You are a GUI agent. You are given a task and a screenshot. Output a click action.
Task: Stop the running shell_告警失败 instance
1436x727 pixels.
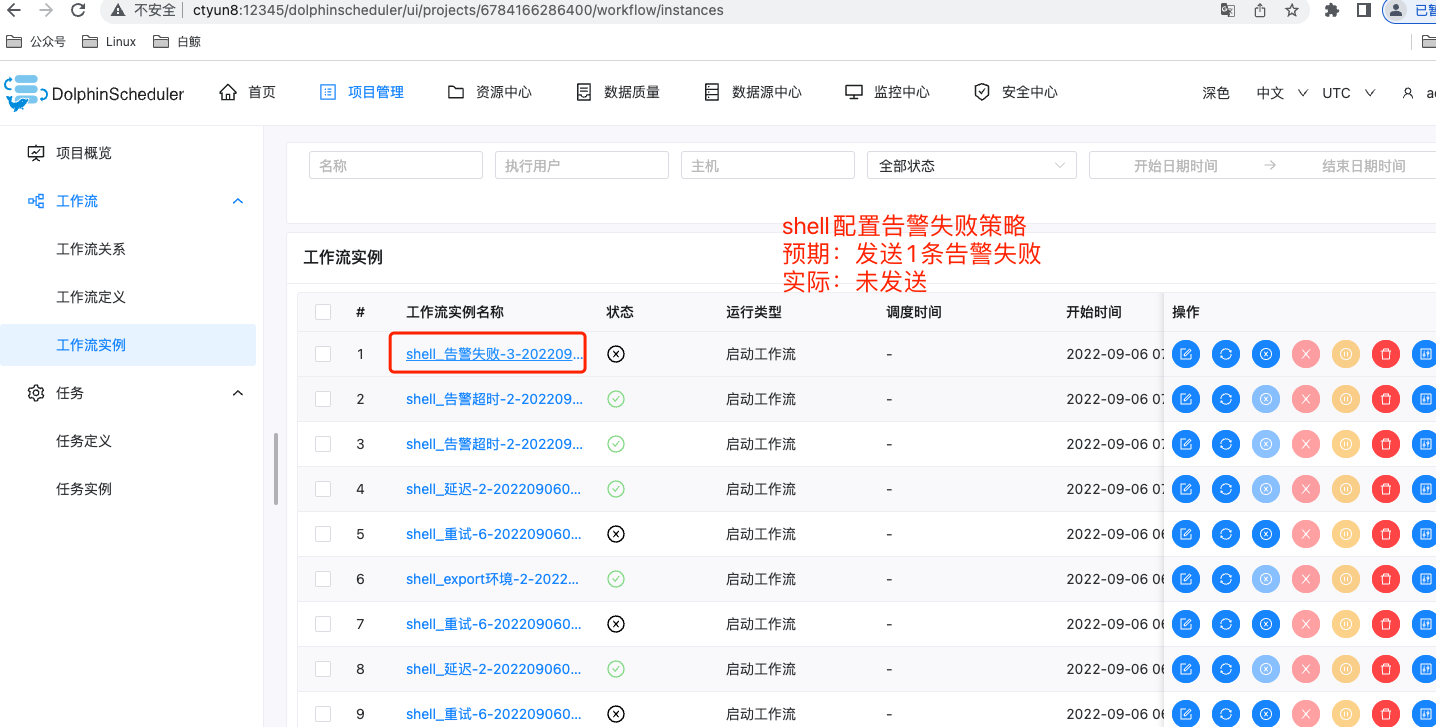[1266, 353]
